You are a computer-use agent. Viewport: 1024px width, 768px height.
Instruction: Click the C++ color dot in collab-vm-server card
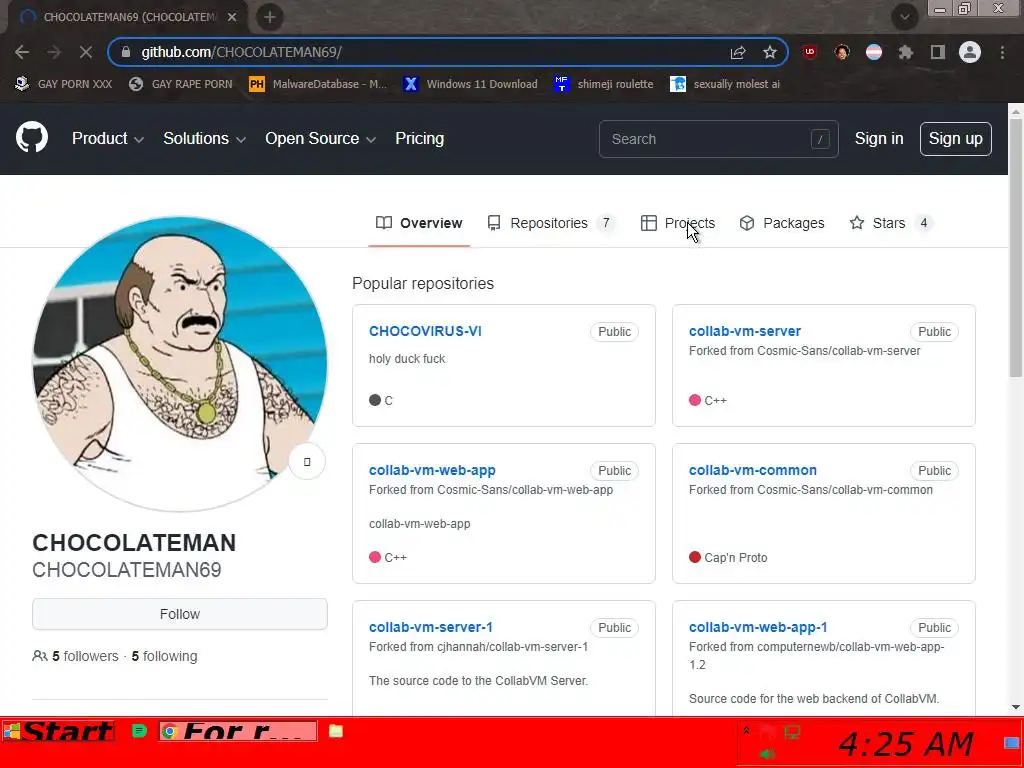695,400
